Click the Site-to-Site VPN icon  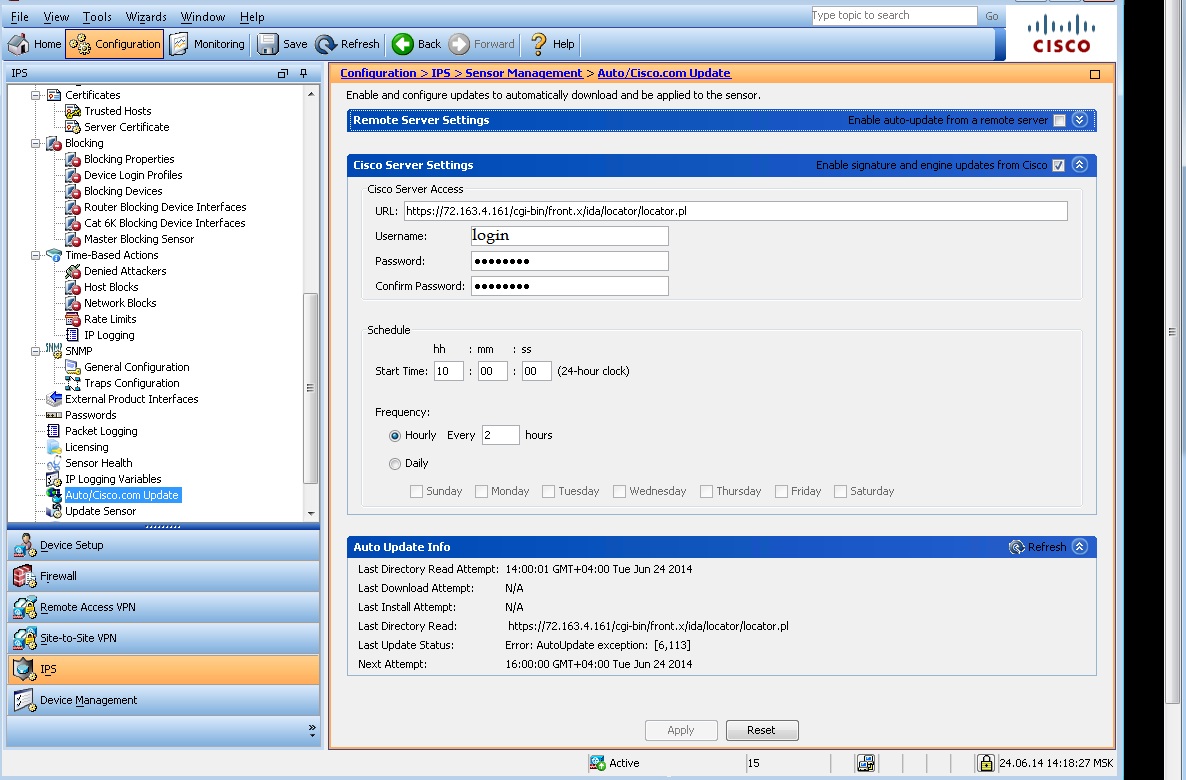pyautogui.click(x=24, y=638)
